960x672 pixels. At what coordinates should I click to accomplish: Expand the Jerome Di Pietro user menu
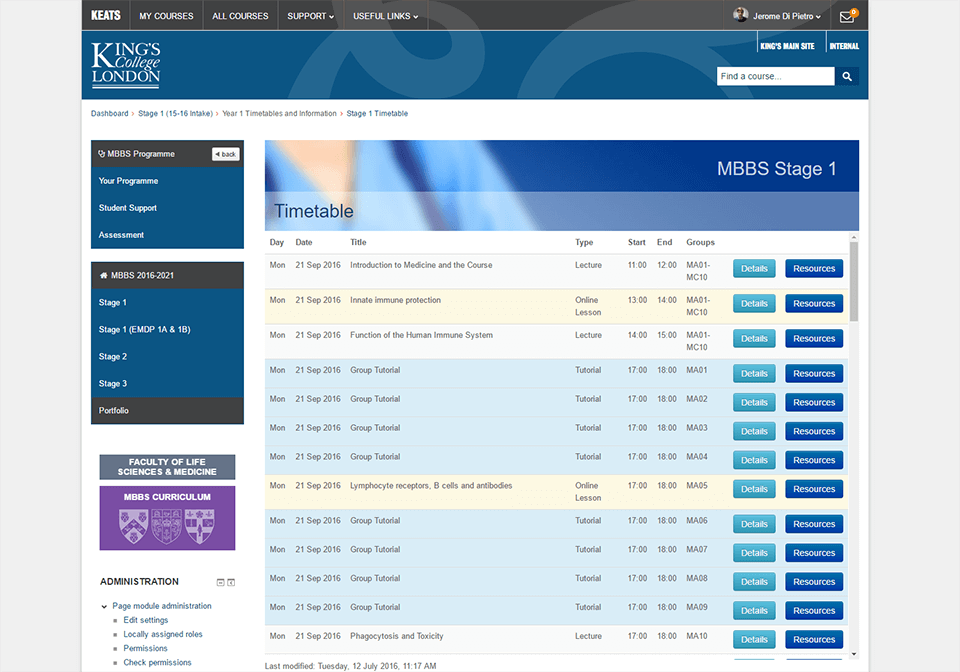pos(786,16)
